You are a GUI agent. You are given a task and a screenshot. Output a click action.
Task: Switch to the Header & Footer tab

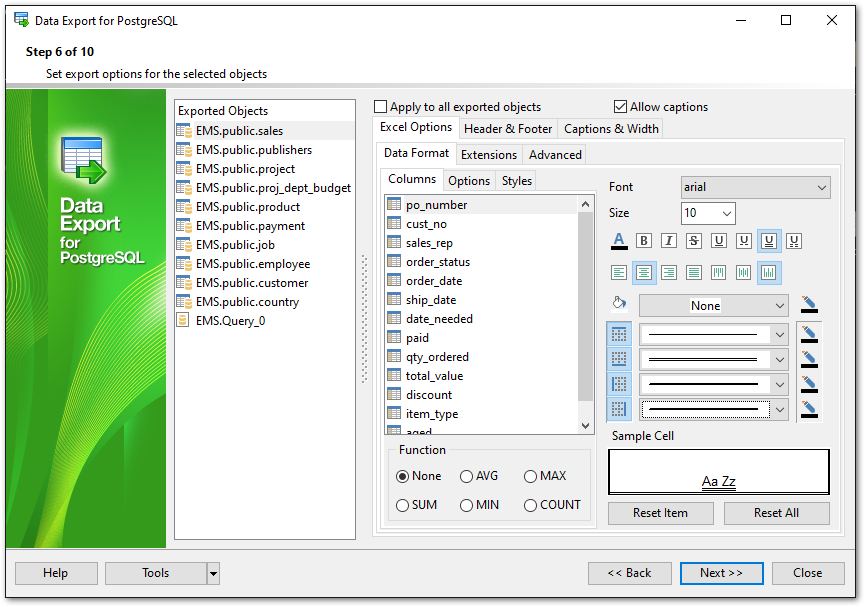tap(508, 129)
